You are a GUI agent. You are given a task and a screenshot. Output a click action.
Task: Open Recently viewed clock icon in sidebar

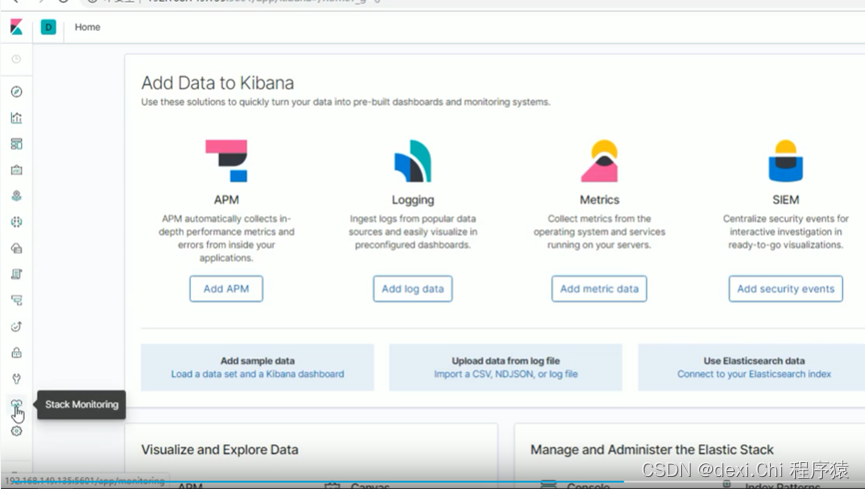tap(17, 59)
